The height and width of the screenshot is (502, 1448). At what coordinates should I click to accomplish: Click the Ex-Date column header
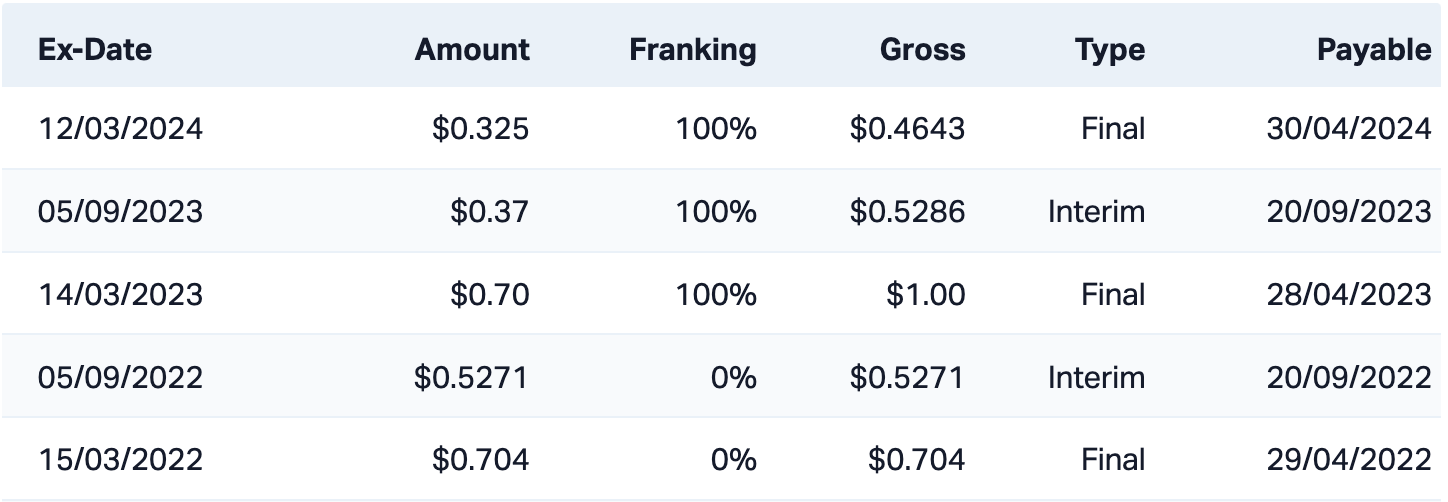pos(95,50)
